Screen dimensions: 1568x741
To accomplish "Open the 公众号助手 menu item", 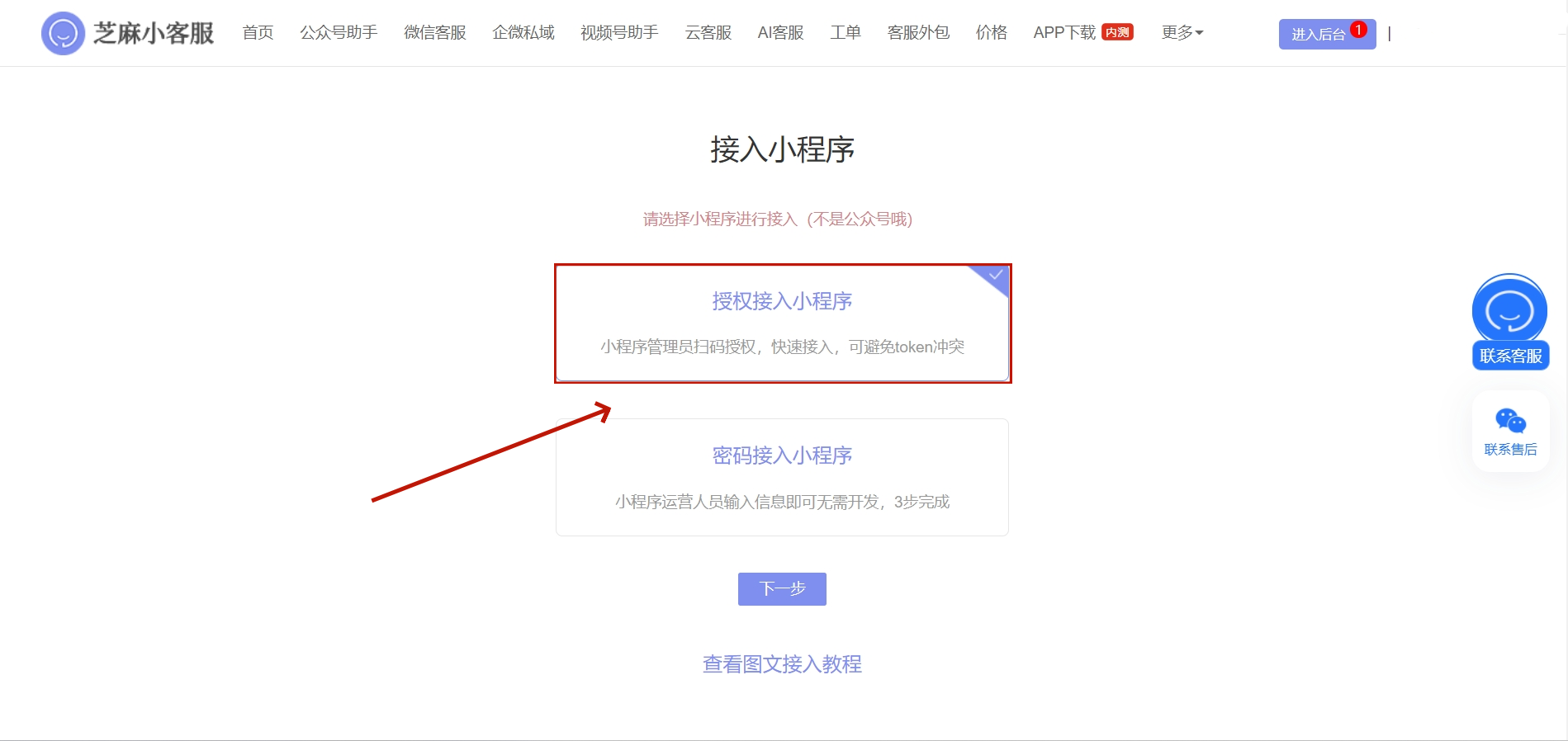I will pos(339,32).
